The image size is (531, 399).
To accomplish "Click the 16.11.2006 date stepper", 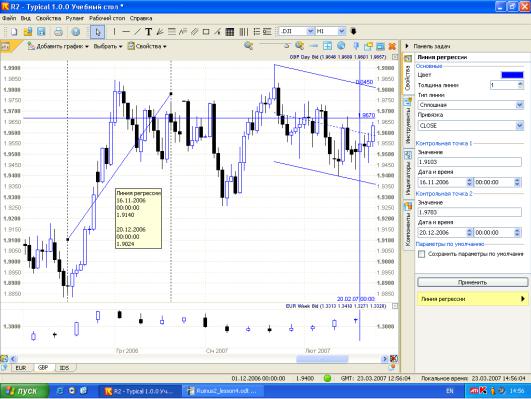I will point(469,182).
